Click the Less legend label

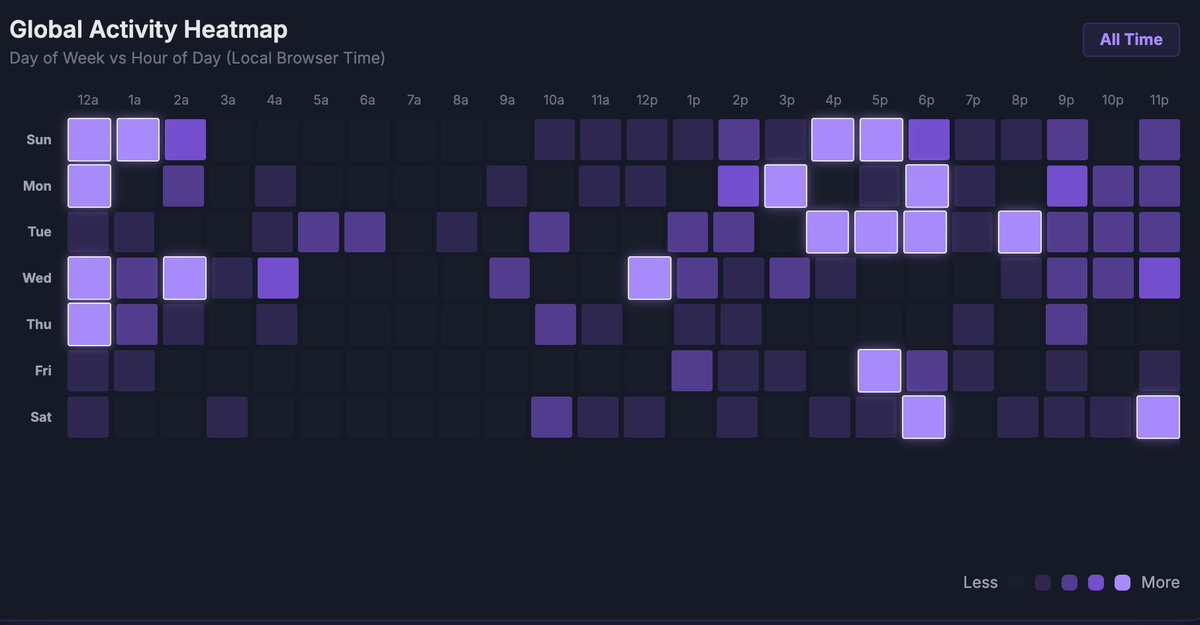point(980,583)
